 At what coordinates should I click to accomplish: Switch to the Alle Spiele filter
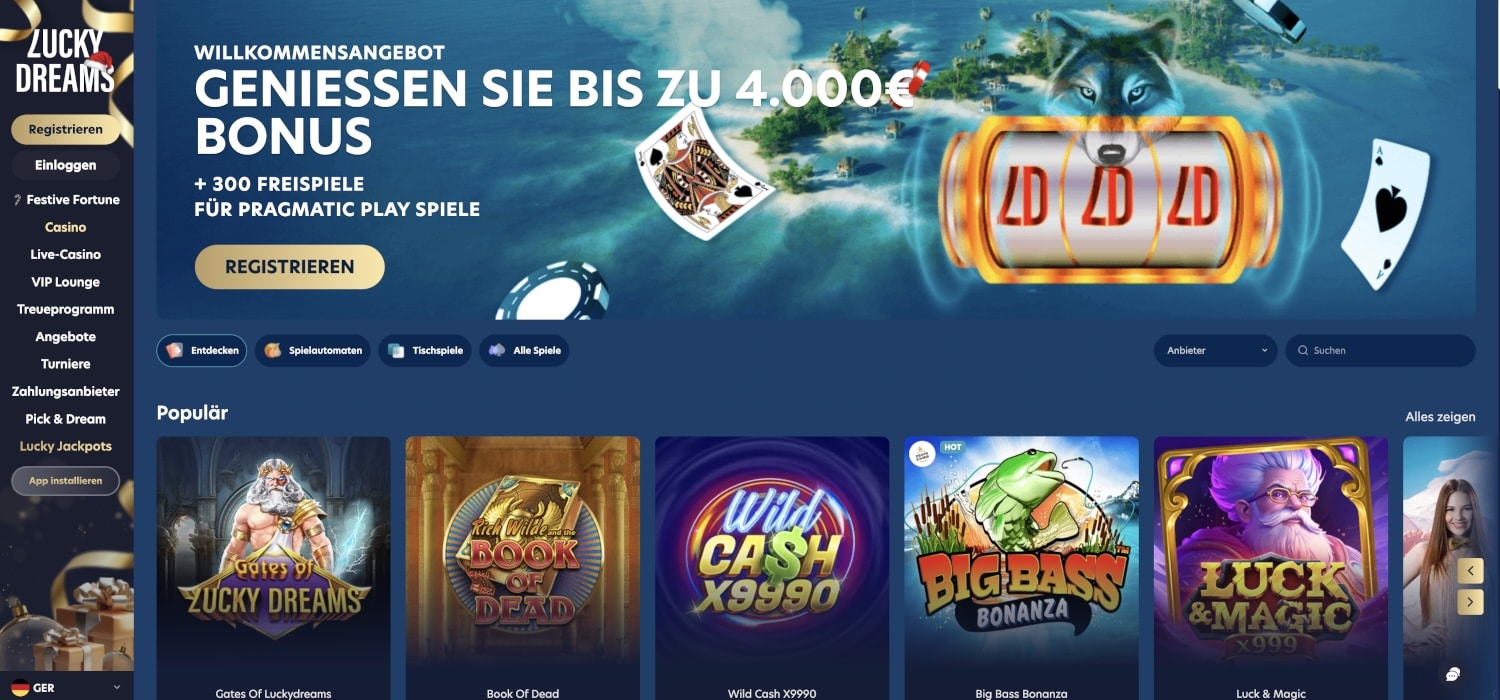click(524, 351)
